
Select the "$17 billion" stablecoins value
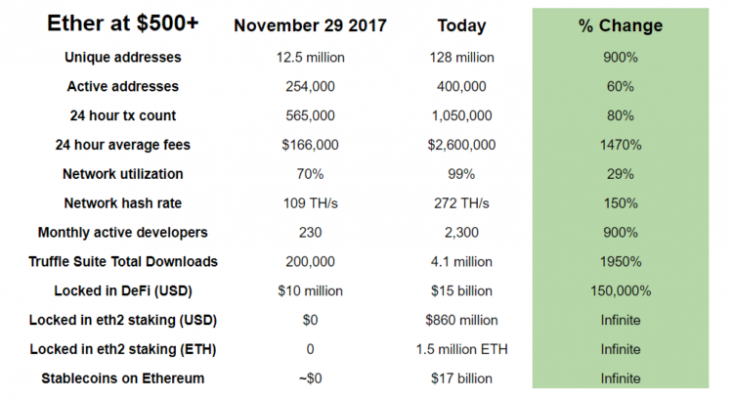pyautogui.click(x=461, y=379)
